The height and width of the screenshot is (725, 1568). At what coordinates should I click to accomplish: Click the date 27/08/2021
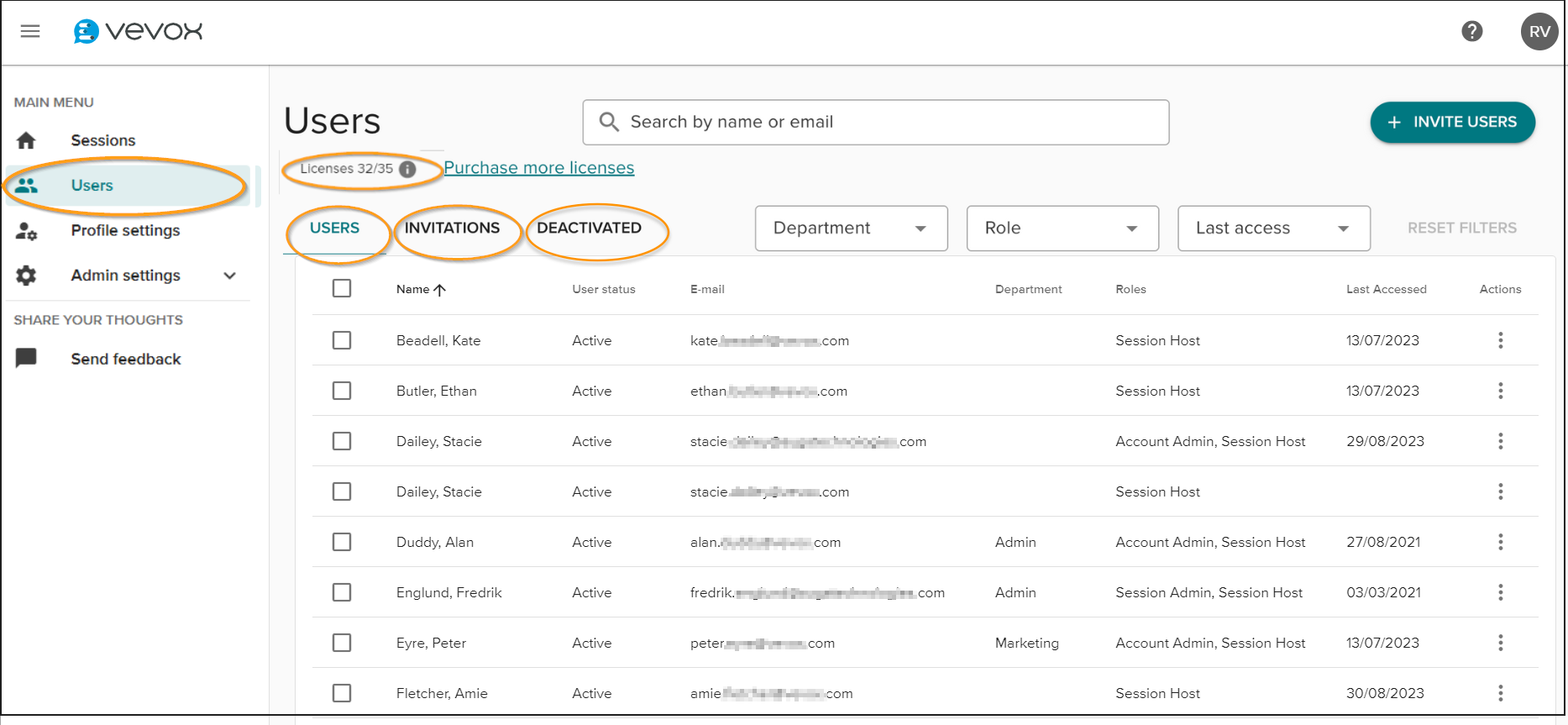pyautogui.click(x=1383, y=542)
